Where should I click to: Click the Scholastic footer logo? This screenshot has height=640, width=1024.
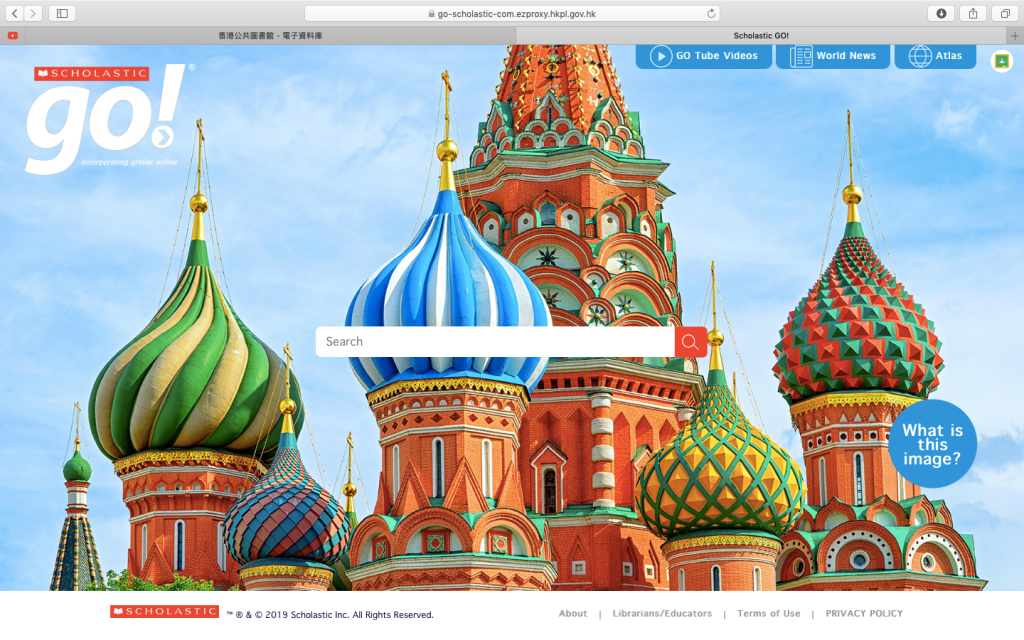[164, 612]
